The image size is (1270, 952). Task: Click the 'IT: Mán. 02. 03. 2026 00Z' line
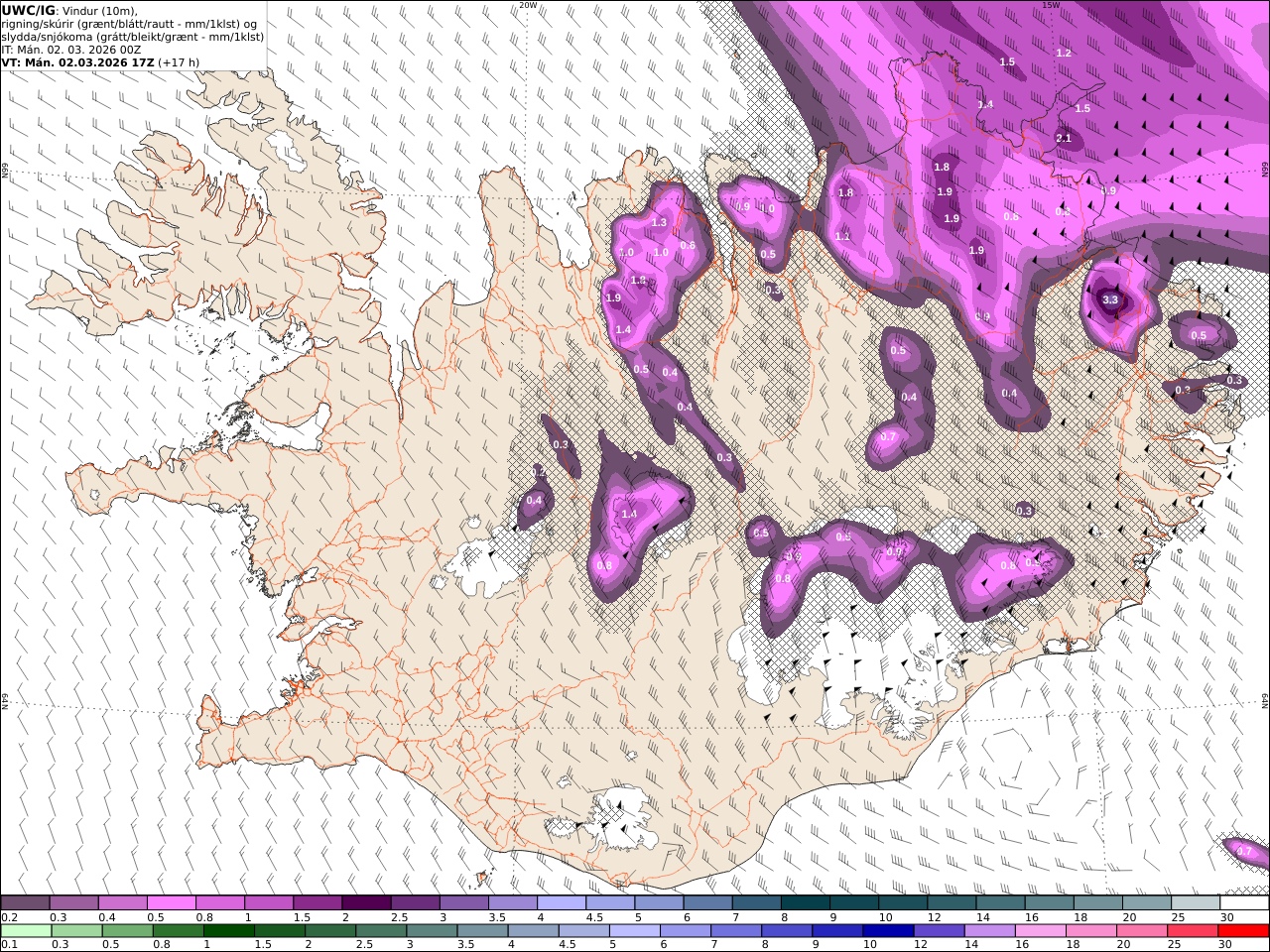(70, 50)
